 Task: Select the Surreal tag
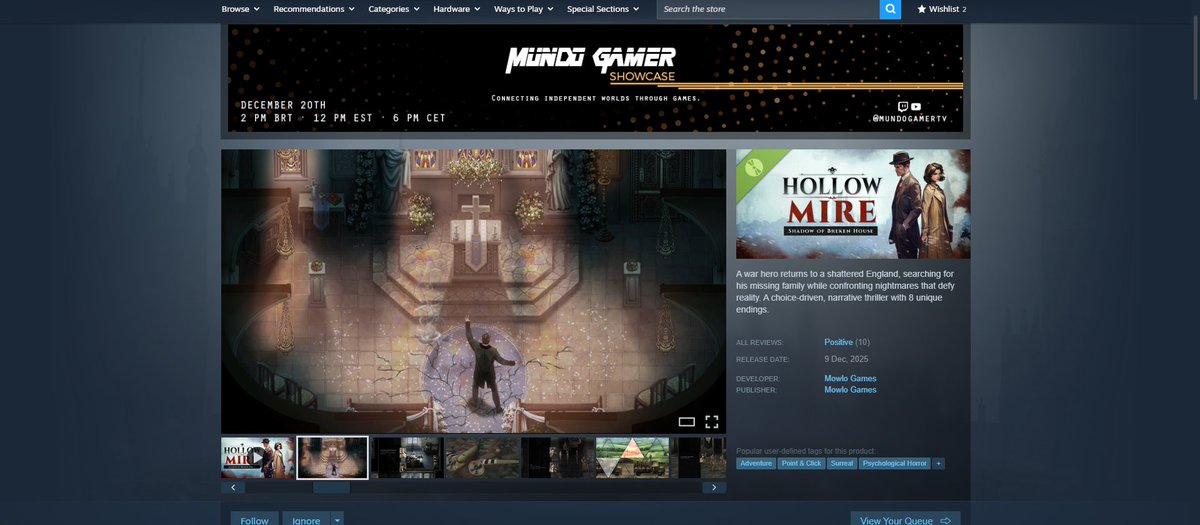841,463
